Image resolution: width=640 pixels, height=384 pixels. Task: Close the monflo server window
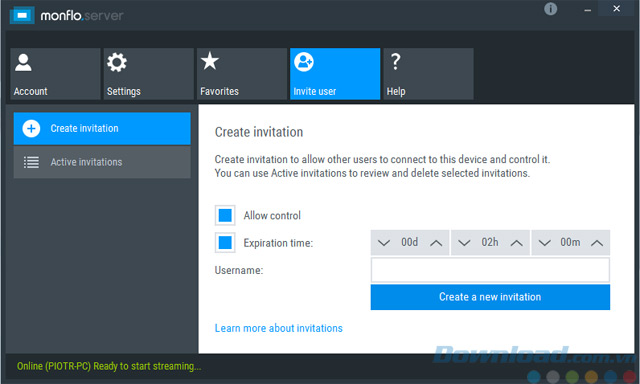[616, 9]
